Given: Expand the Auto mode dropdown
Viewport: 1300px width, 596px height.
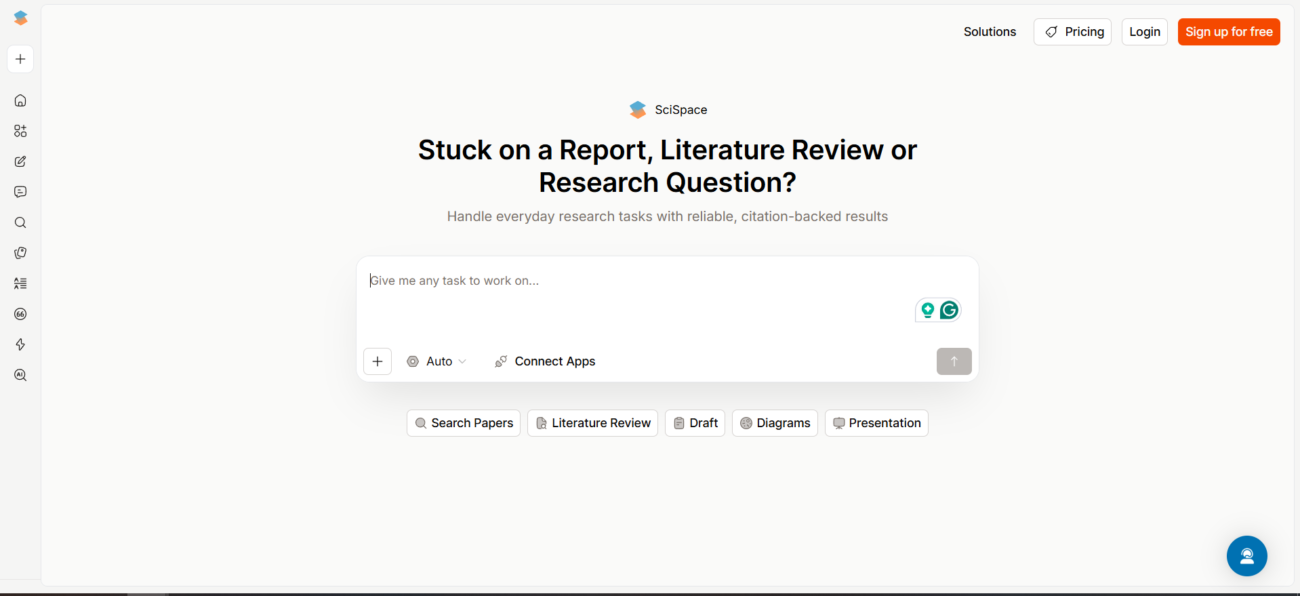Looking at the screenshot, I should point(437,362).
